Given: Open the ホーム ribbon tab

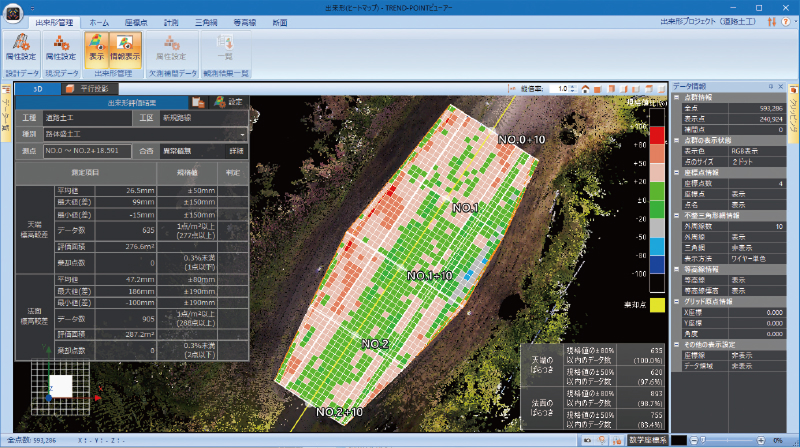Looking at the screenshot, I should (99, 21).
